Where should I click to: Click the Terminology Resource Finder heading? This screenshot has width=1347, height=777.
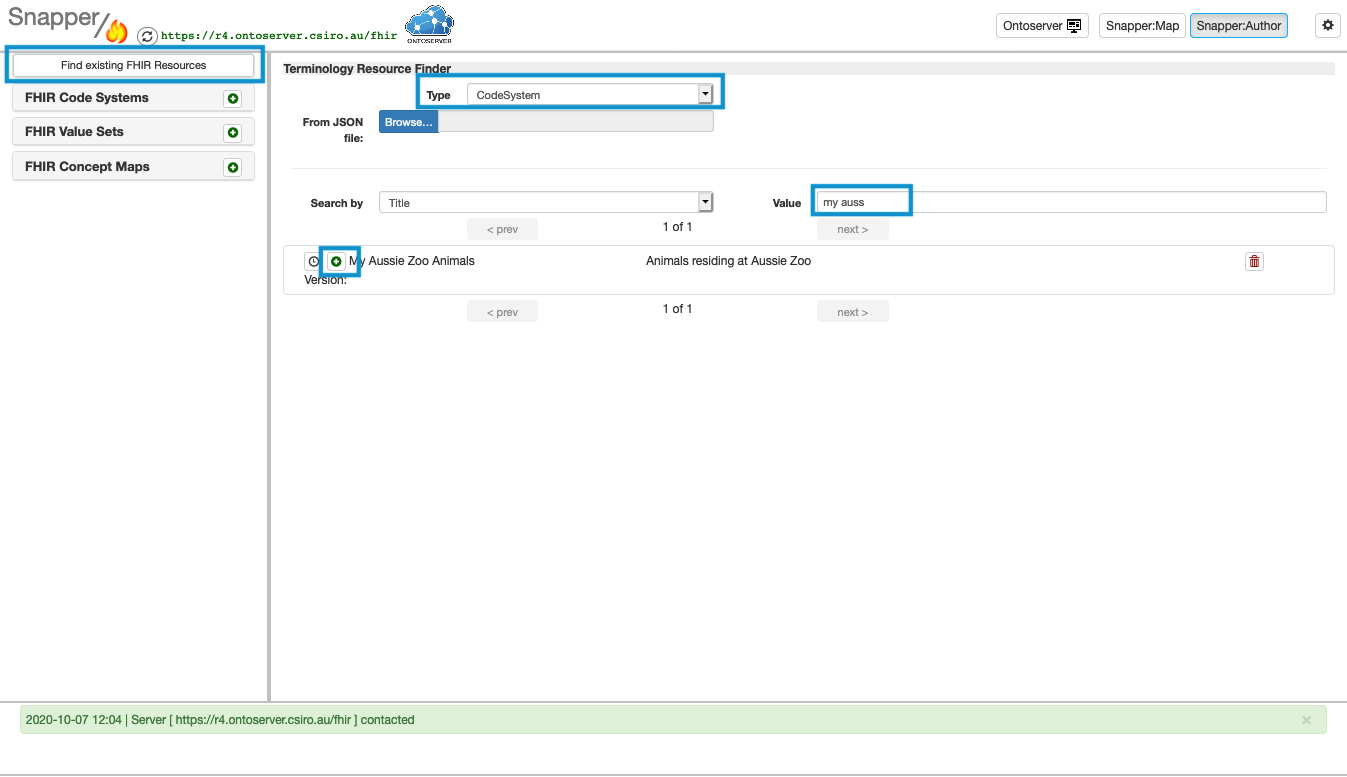tap(367, 69)
